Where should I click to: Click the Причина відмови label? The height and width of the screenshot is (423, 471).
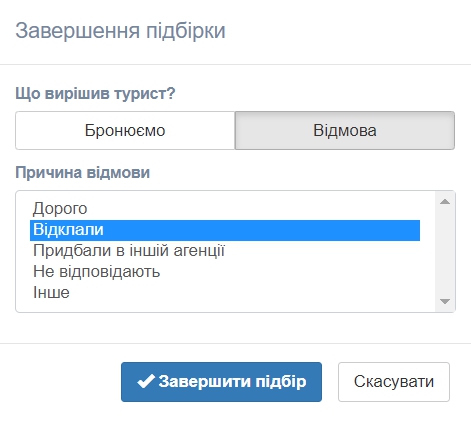coord(83,173)
